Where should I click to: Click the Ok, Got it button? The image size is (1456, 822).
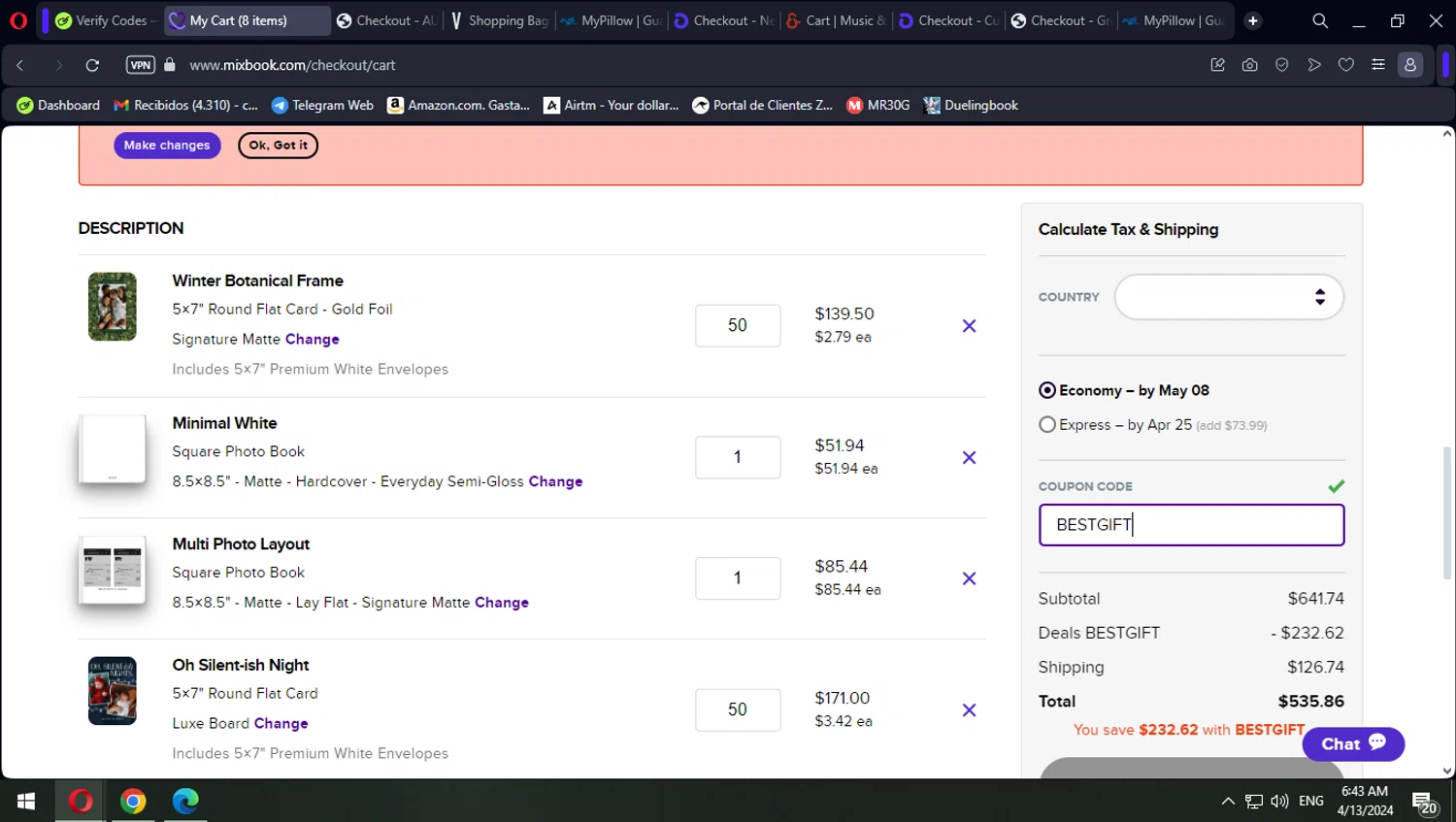278,146
